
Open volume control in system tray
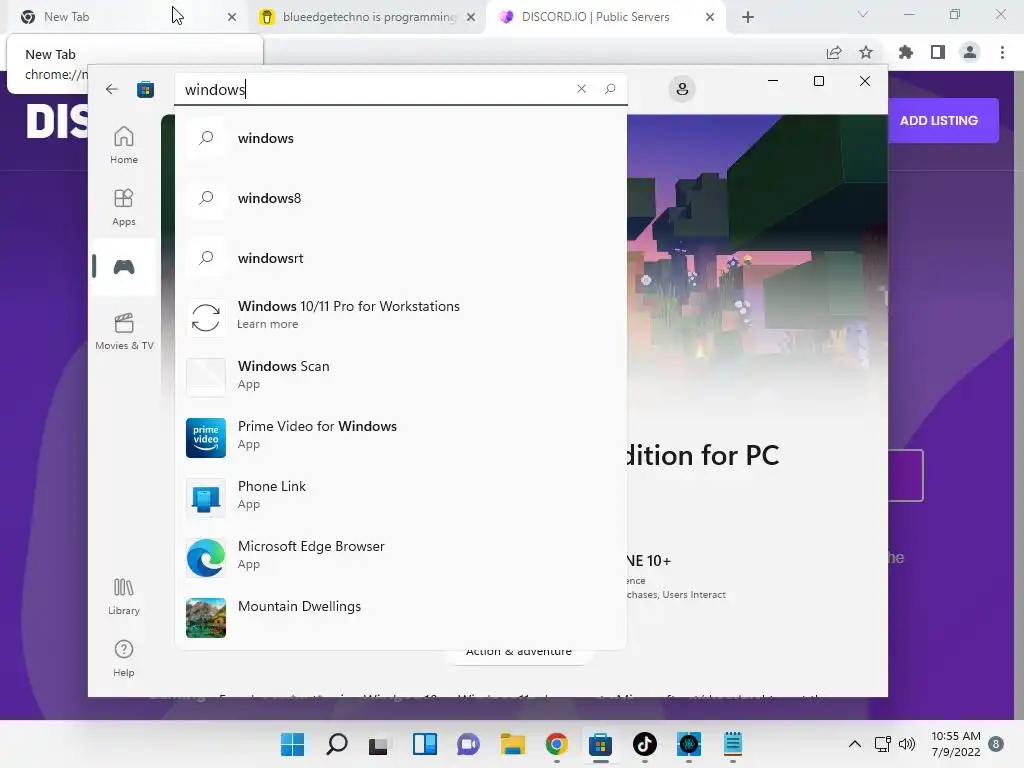coord(906,744)
